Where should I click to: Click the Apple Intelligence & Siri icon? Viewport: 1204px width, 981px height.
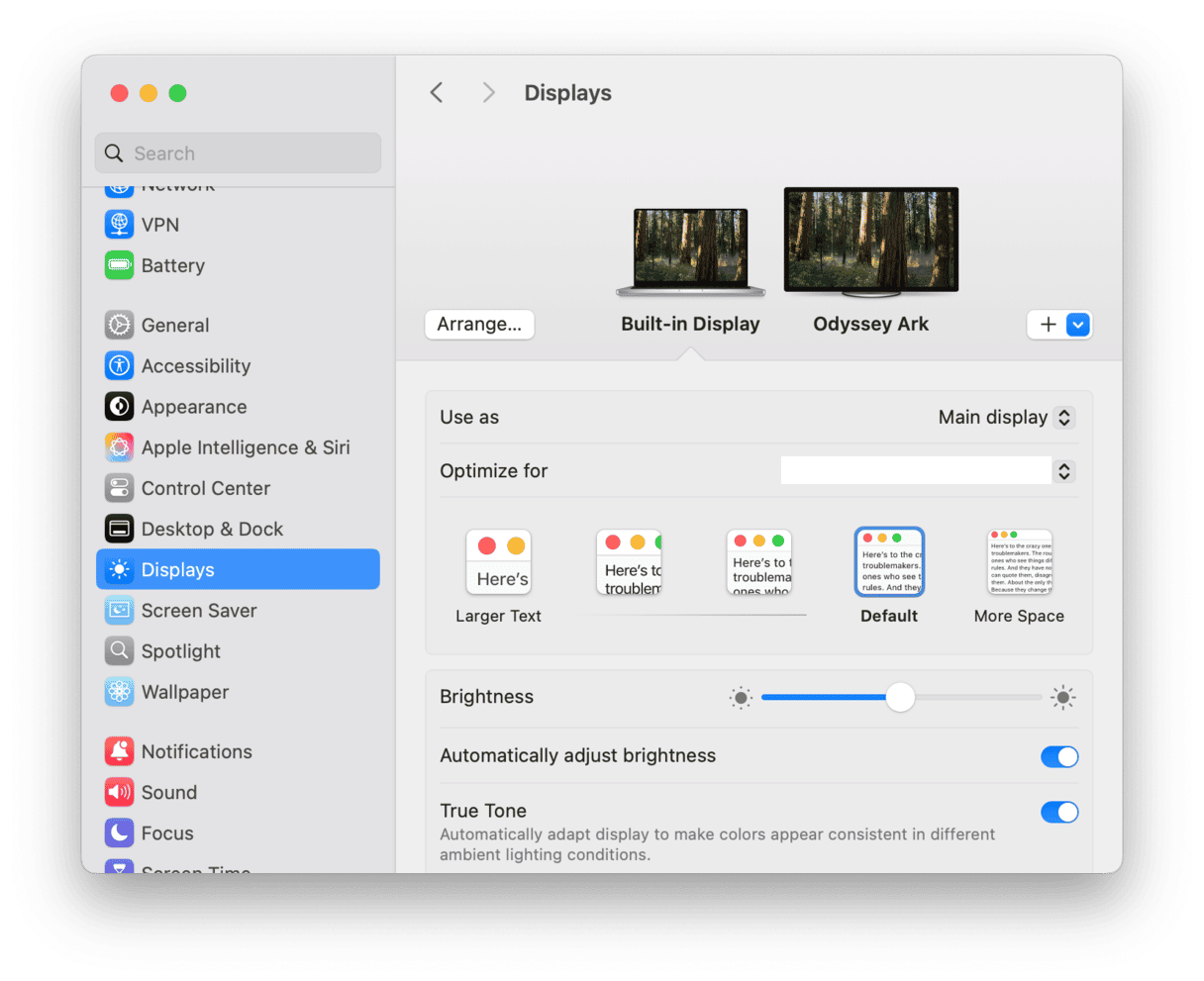click(x=119, y=447)
